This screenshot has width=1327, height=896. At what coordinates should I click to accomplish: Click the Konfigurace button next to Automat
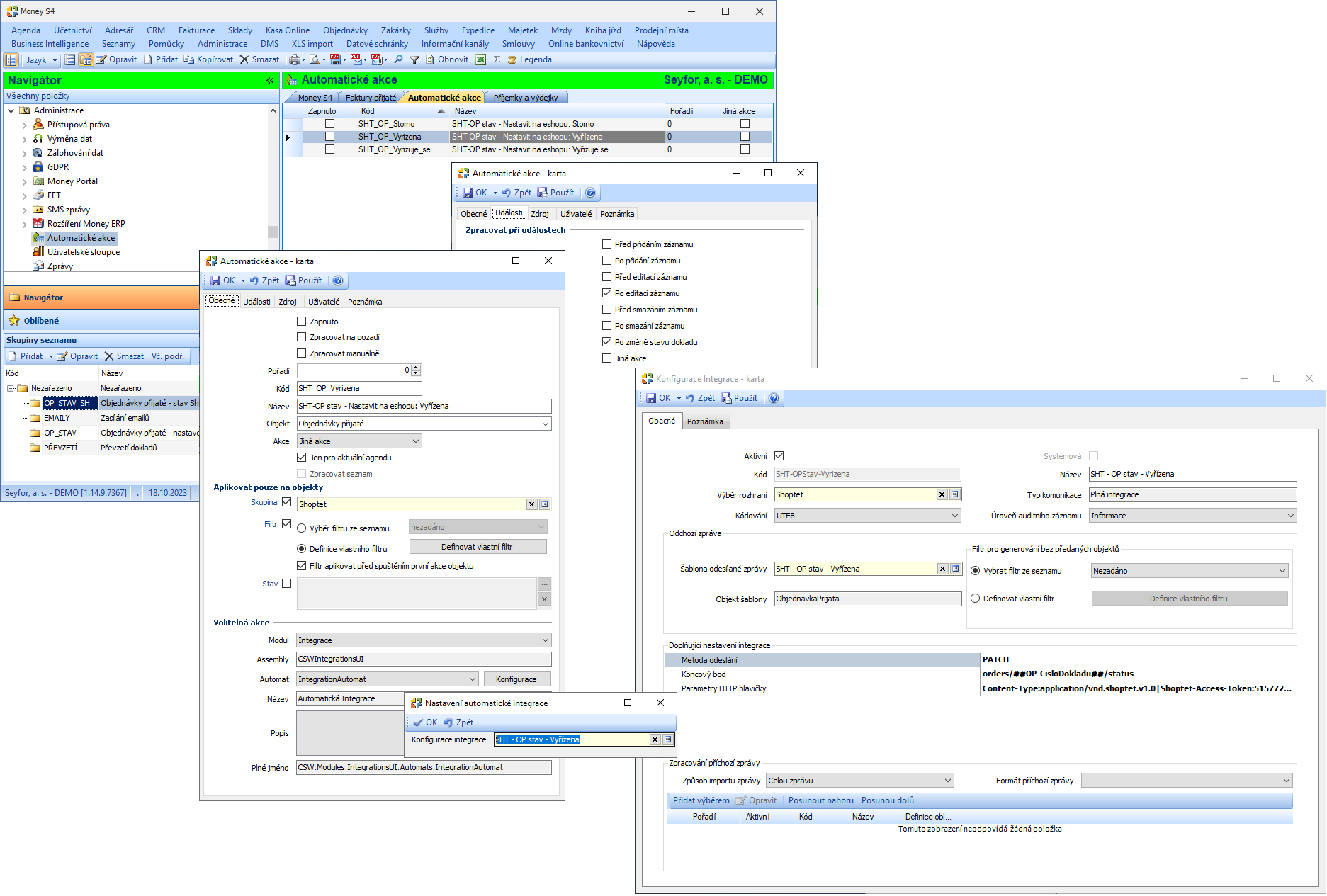[x=516, y=679]
